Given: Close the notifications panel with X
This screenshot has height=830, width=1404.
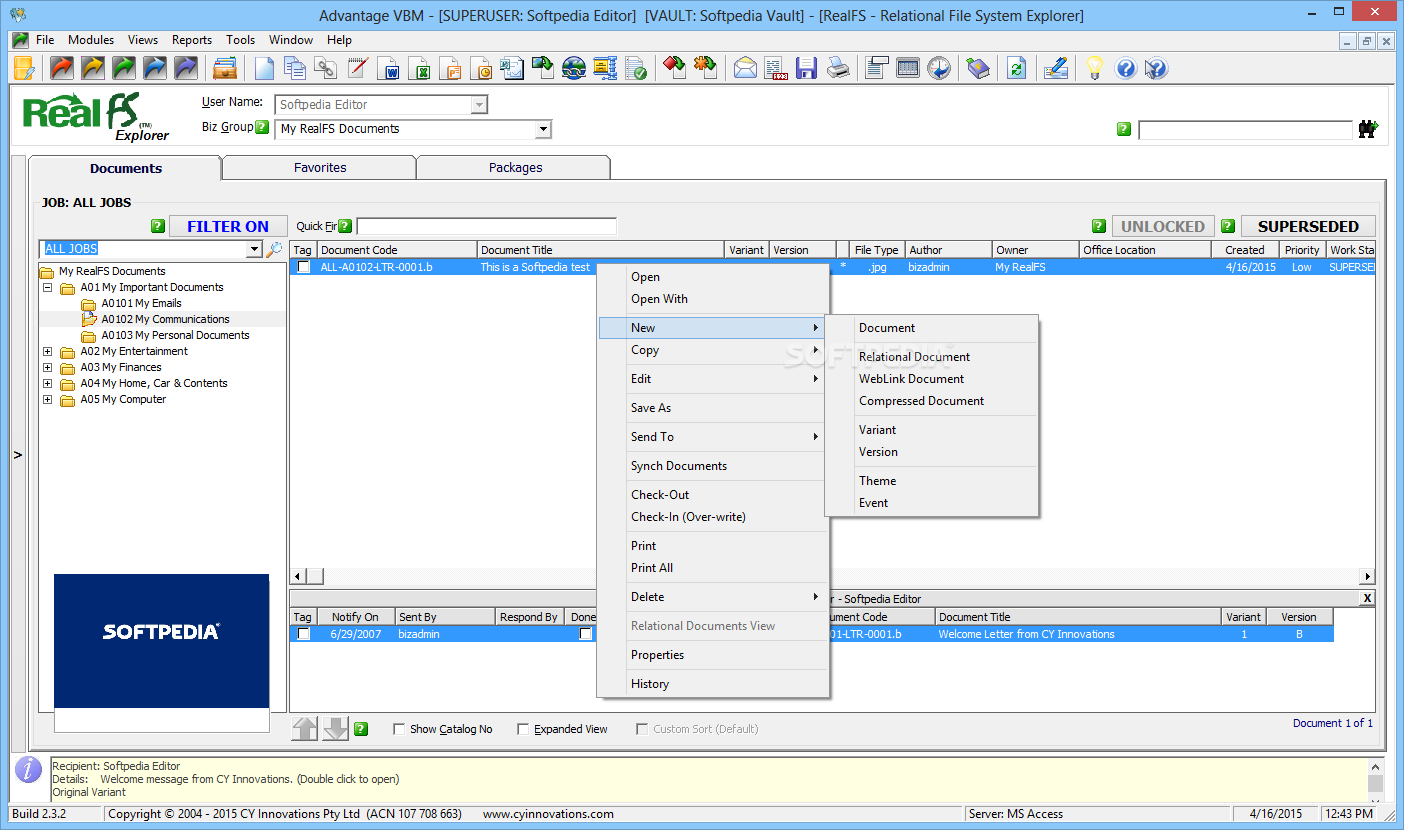Looking at the screenshot, I should click(x=1367, y=598).
